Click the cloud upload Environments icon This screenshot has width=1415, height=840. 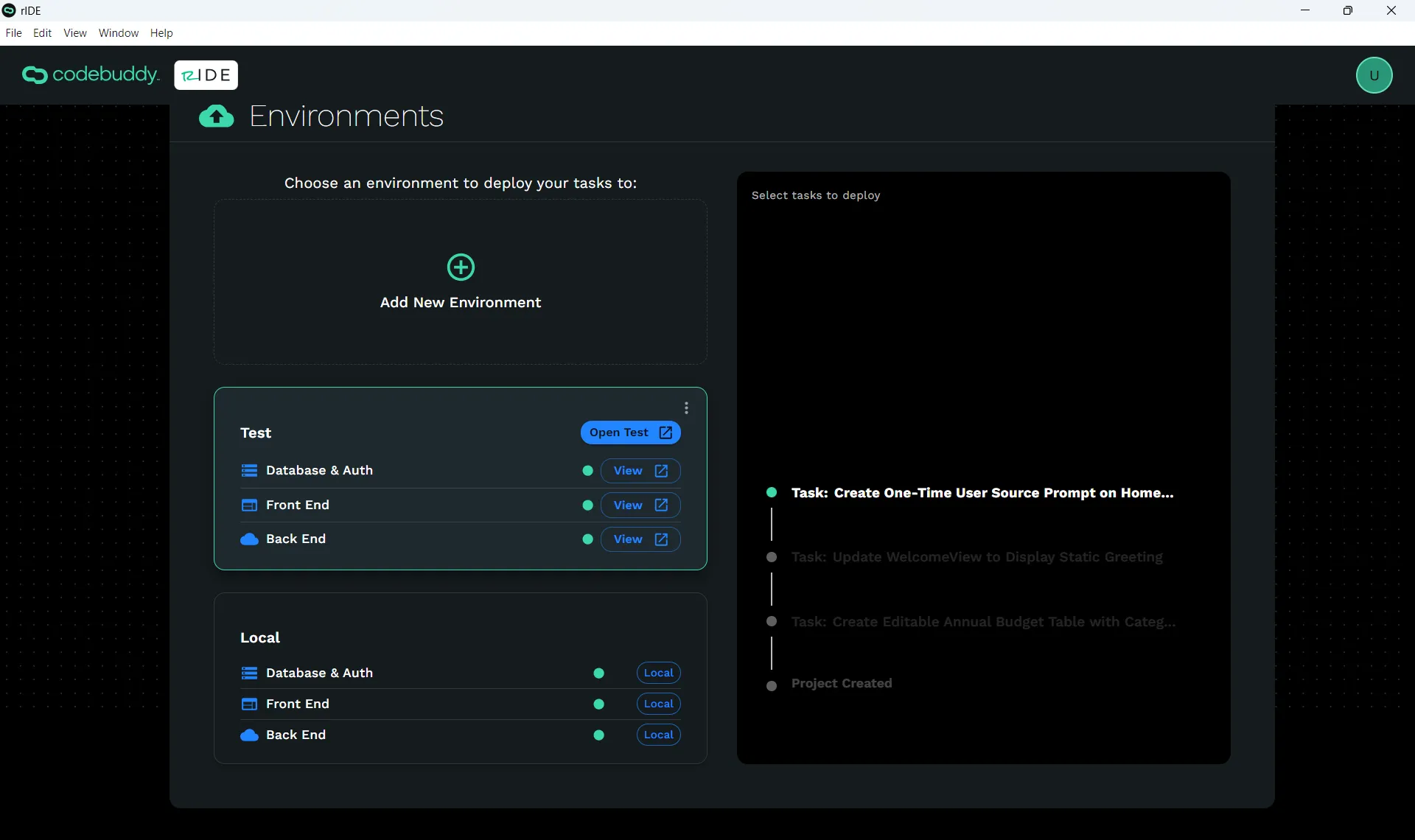(217, 116)
